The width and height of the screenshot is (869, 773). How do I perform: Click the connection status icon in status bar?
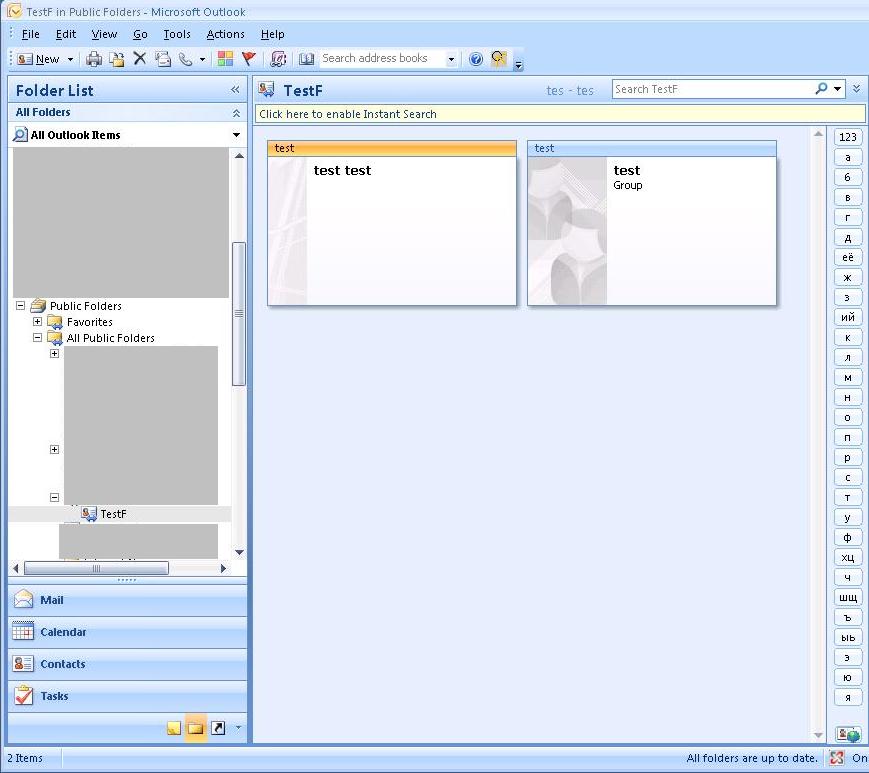point(837,757)
